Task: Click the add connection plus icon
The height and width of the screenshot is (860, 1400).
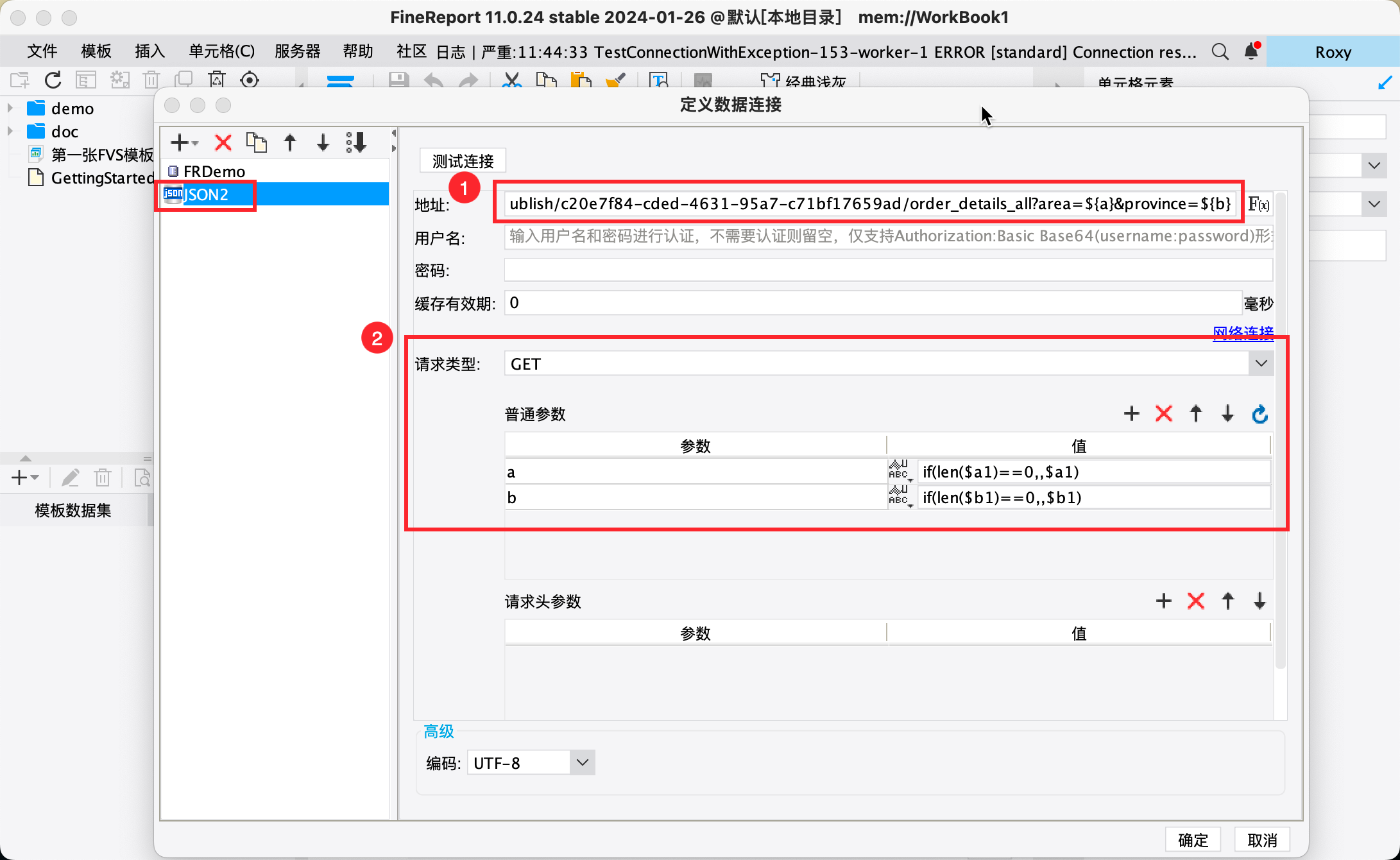Action: click(181, 142)
